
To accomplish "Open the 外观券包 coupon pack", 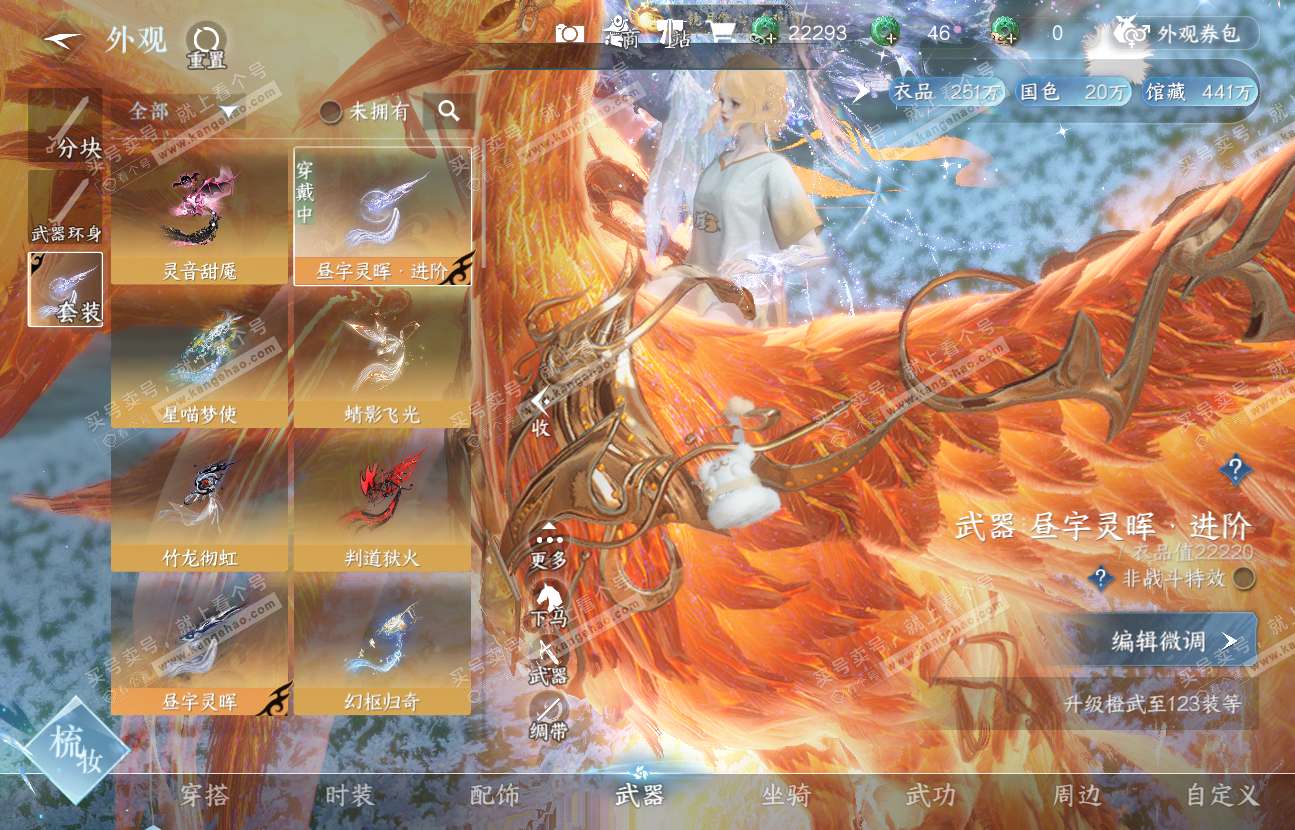I will coord(1185,34).
